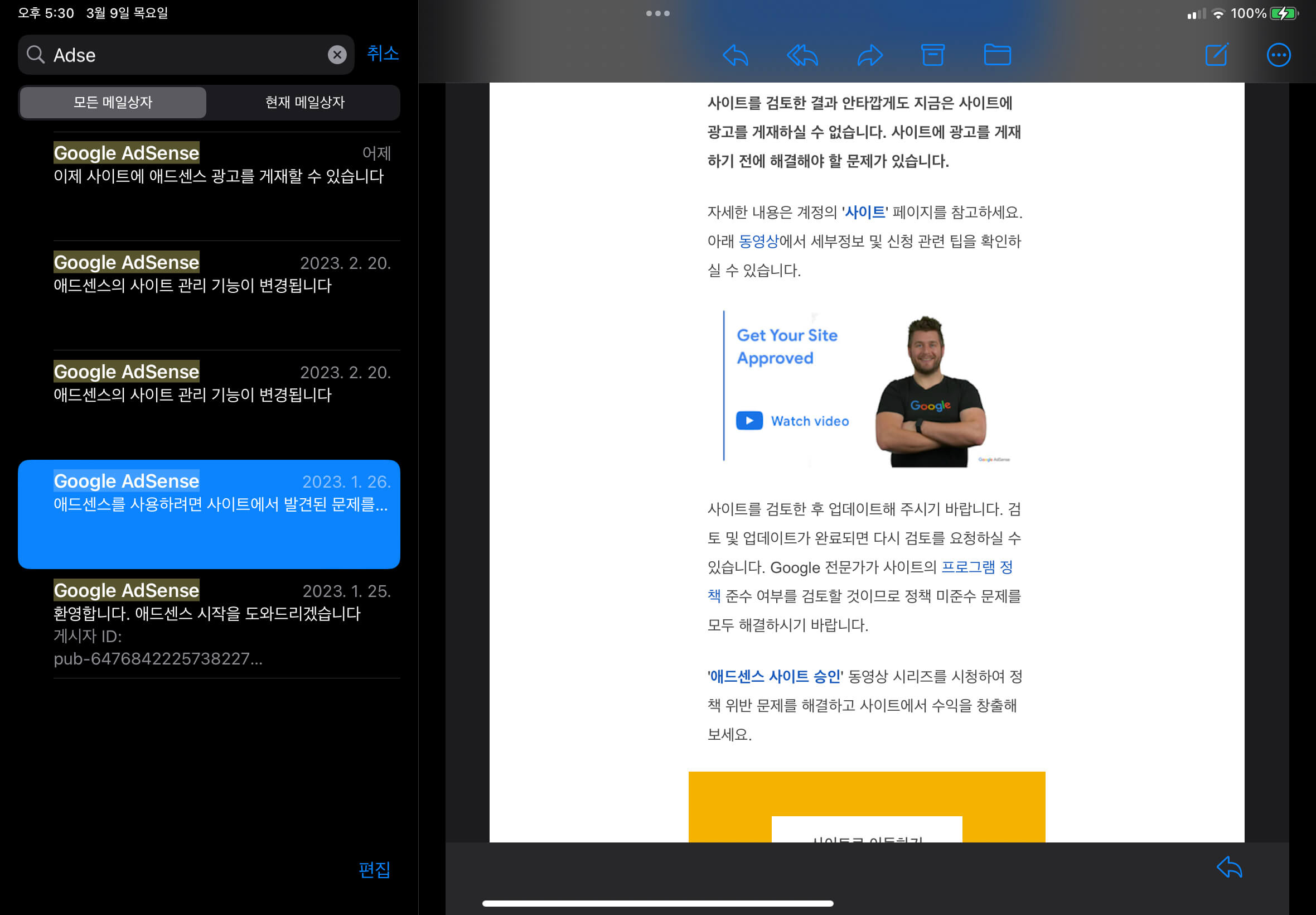Tap the Forward arrow icon

[x=870, y=55]
